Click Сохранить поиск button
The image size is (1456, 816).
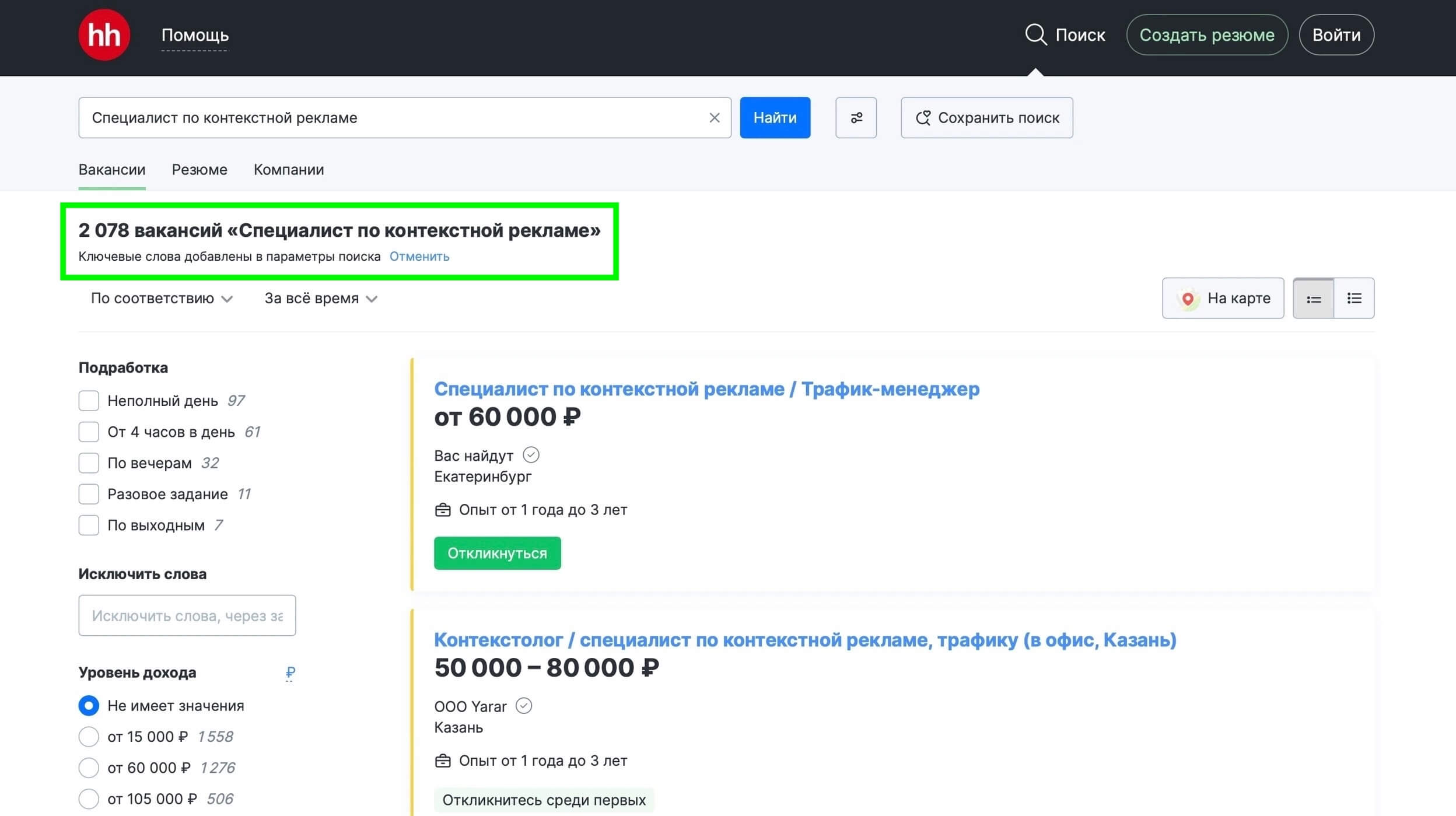986,118
